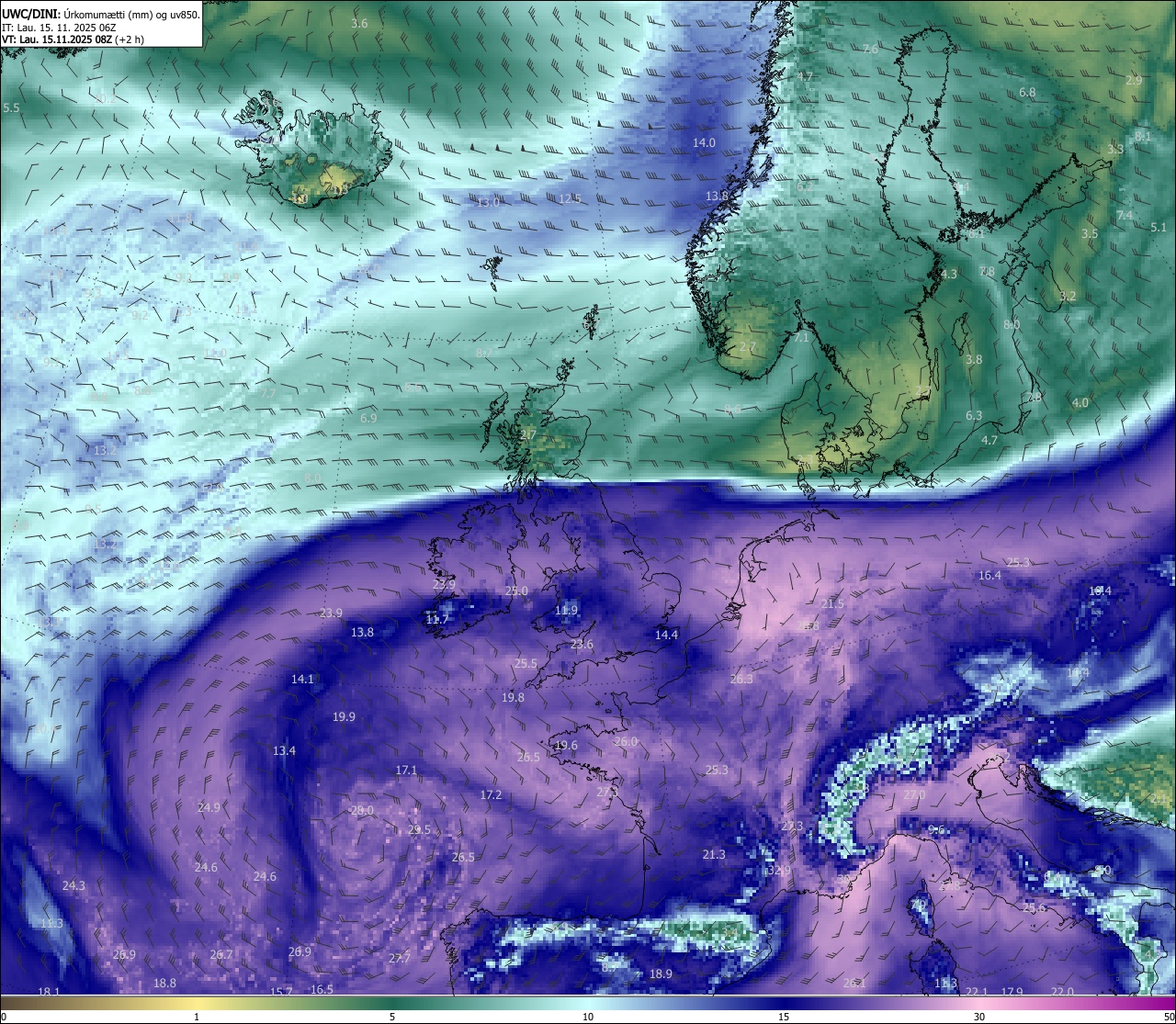Click the 24.3 value near the left edge

tap(73, 885)
